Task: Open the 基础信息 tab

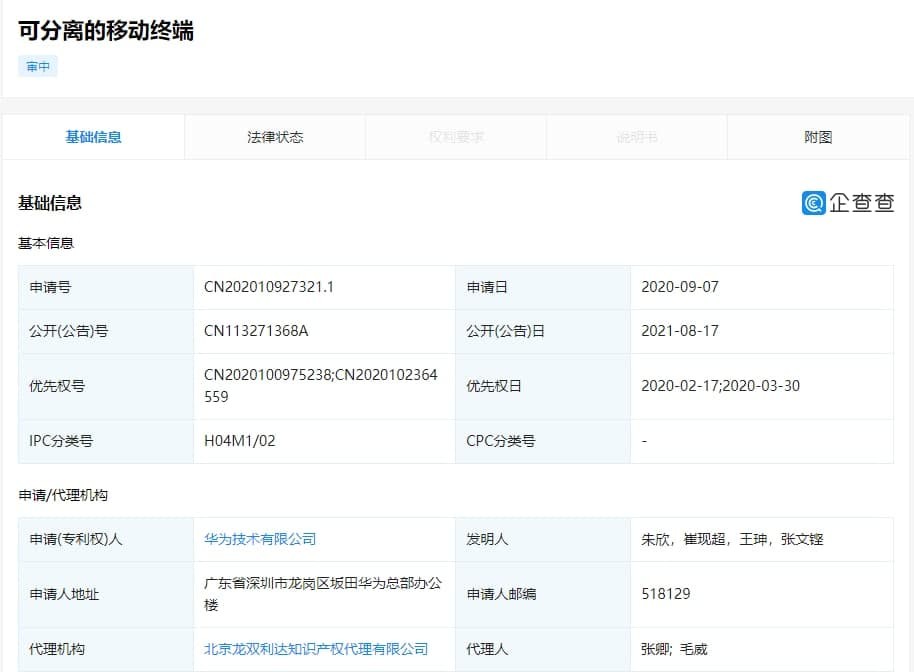Action: point(93,137)
